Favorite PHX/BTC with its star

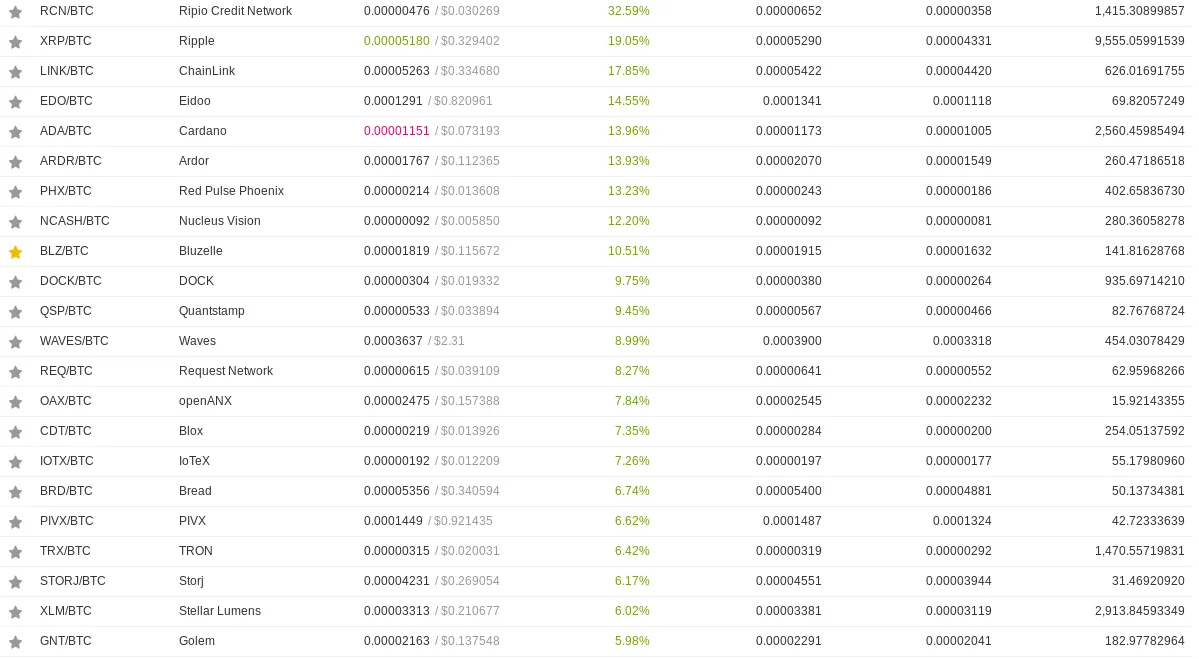(x=15, y=192)
